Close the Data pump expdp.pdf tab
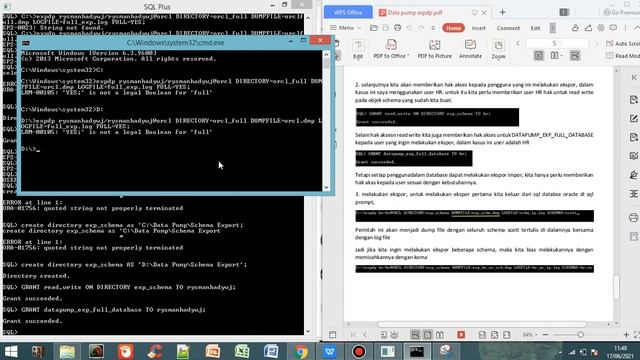640x360 pixels. click(484, 13)
